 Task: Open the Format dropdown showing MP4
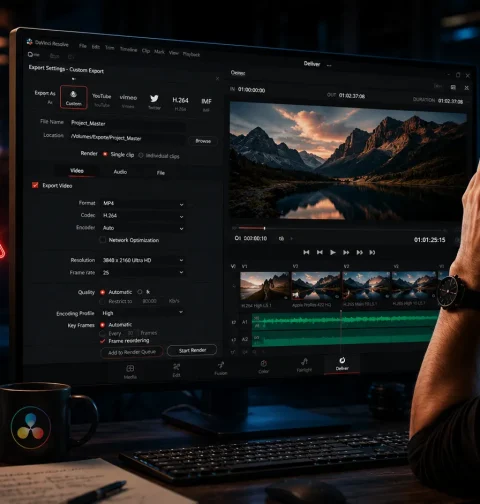(x=143, y=204)
